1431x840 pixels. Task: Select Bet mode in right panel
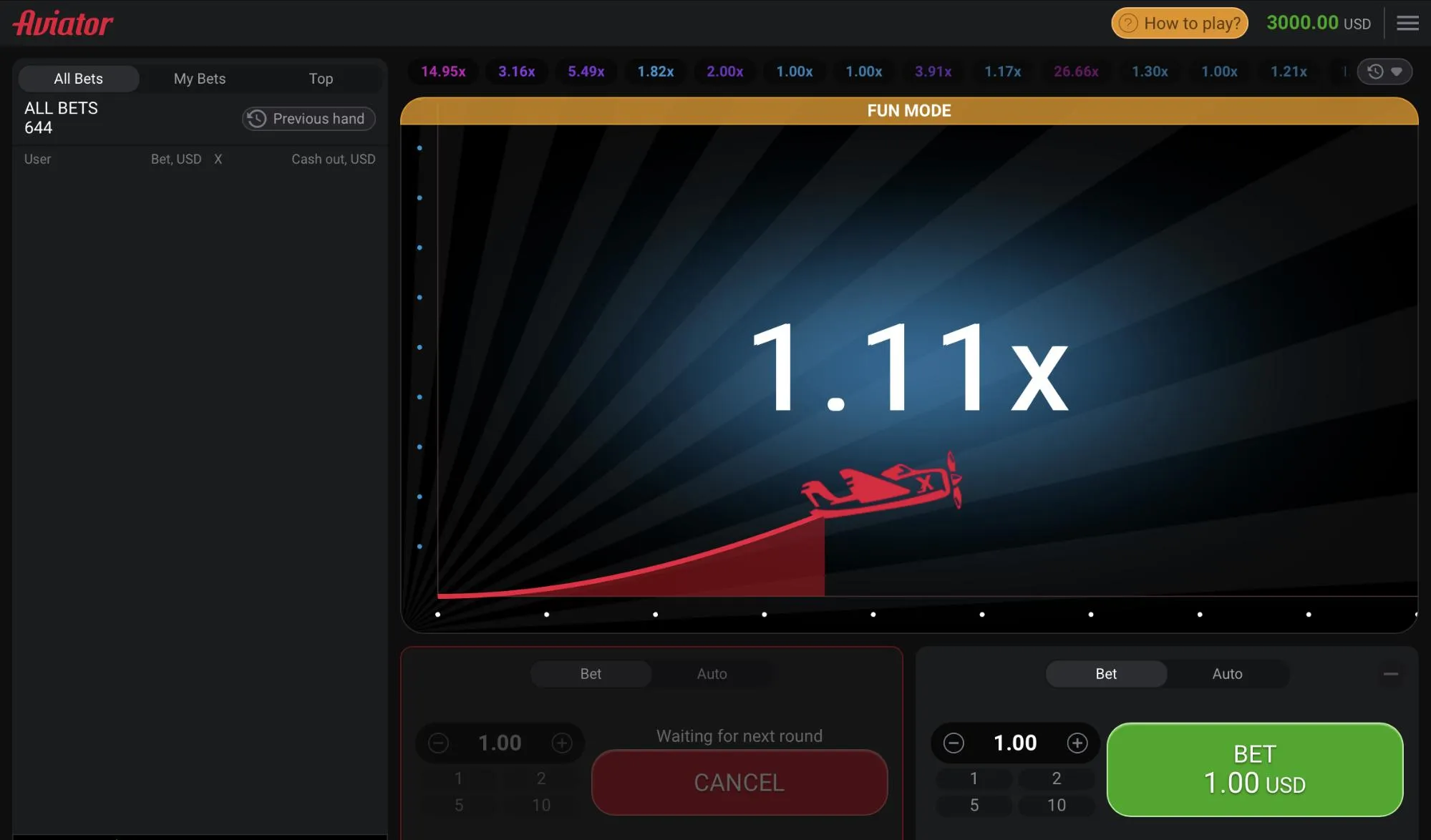click(x=1105, y=673)
